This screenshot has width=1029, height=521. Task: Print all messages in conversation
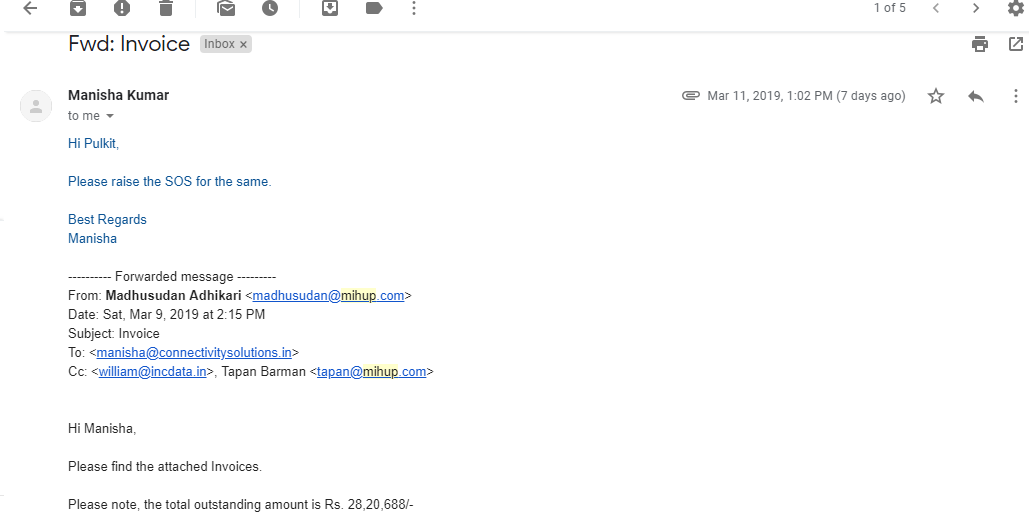[980, 44]
